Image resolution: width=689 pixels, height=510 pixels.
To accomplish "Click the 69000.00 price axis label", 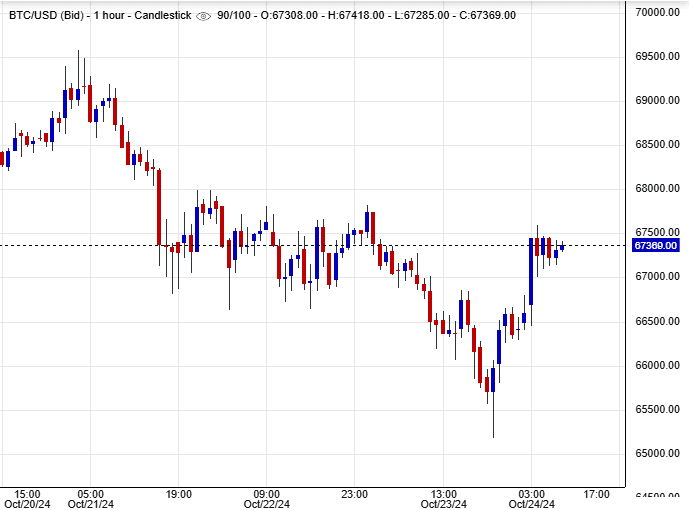I will [656, 100].
